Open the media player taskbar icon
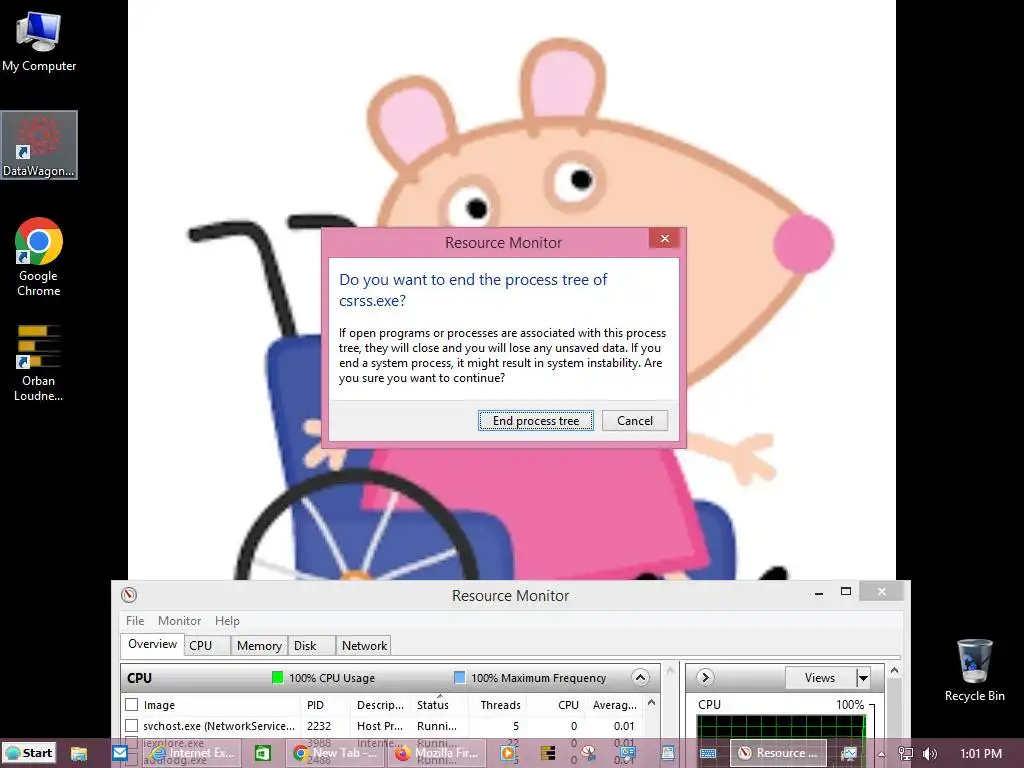Screen dimensions: 1024x768 (507, 753)
